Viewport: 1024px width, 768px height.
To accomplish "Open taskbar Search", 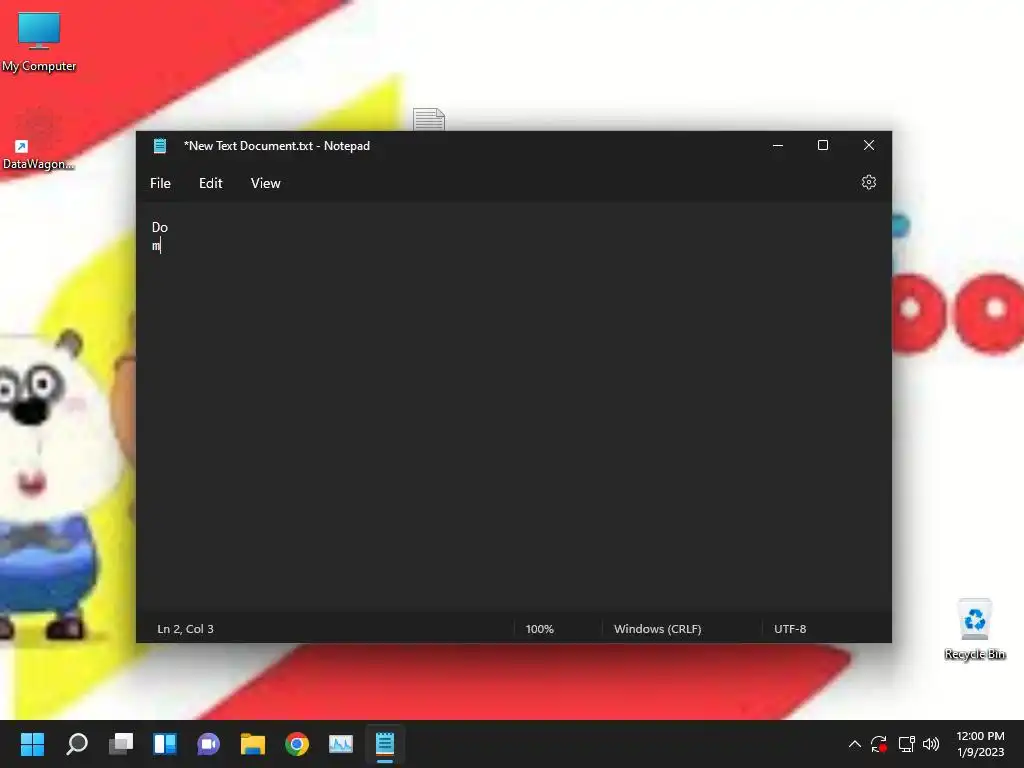I will 77,744.
